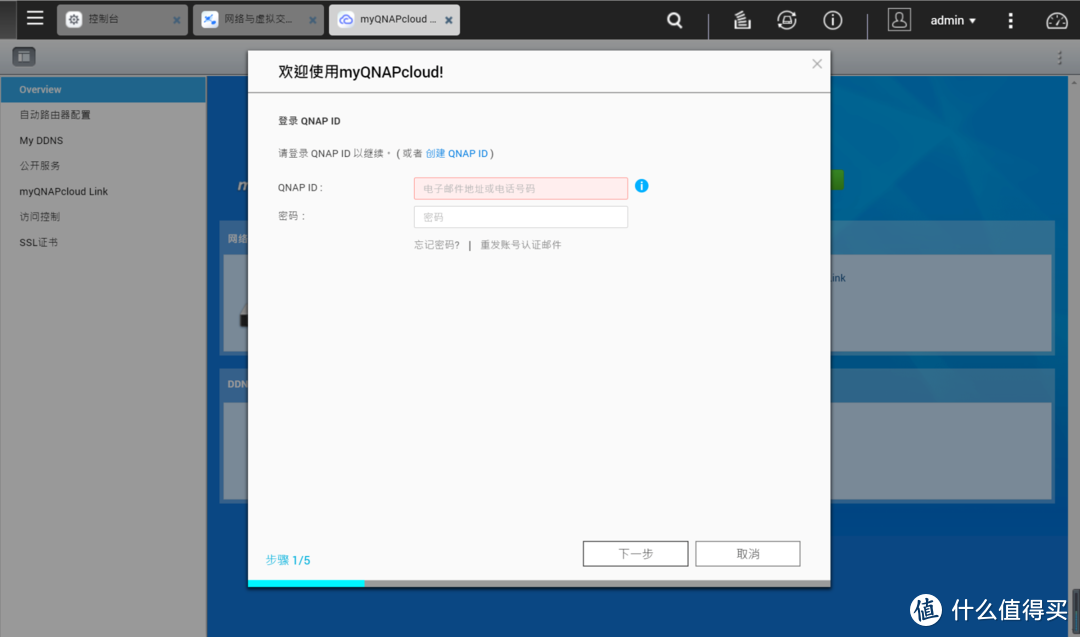Open the main hamburger menu
The image size is (1080, 637).
(35, 19)
